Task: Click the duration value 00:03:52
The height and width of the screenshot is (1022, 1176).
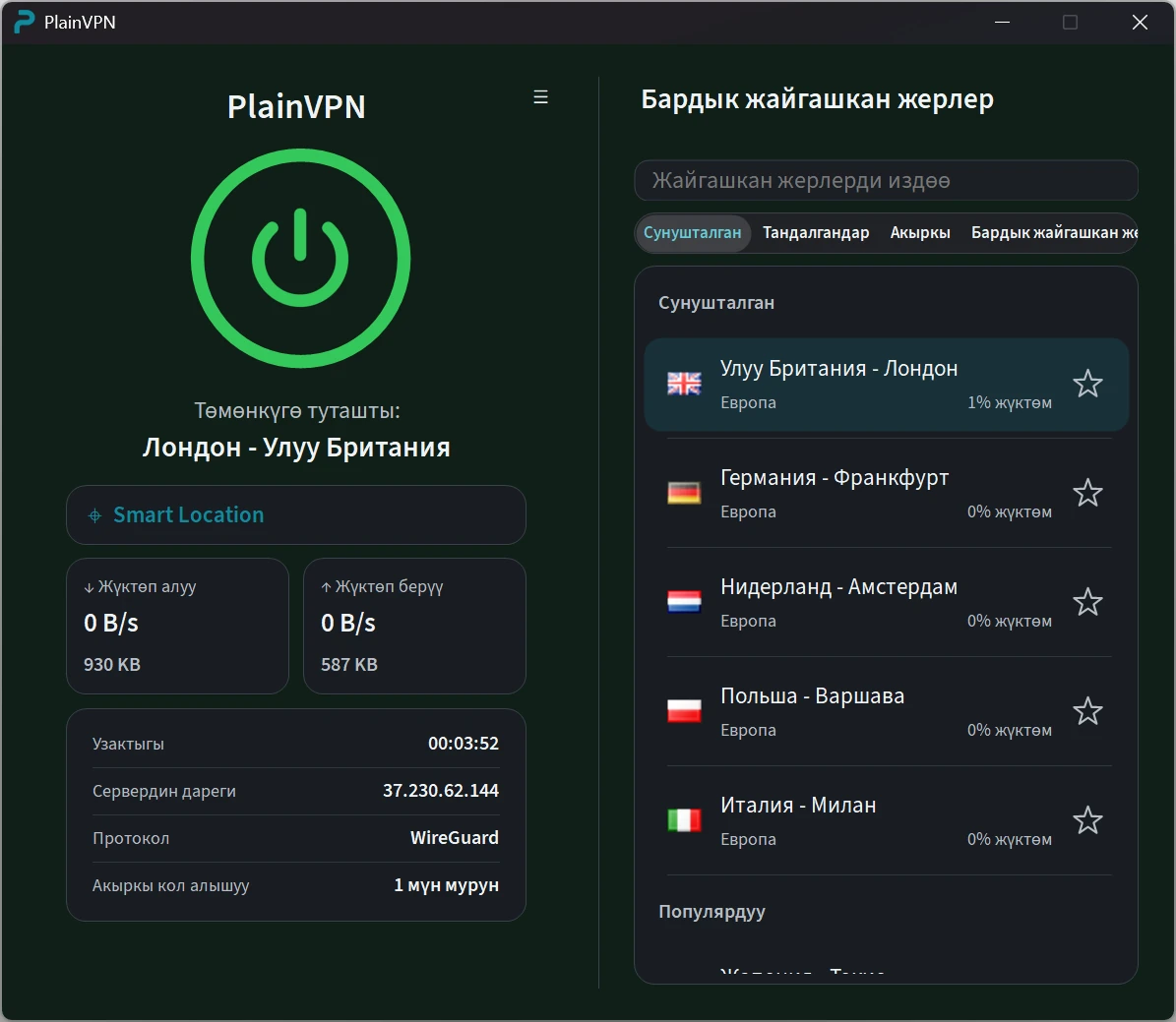Action: [463, 743]
